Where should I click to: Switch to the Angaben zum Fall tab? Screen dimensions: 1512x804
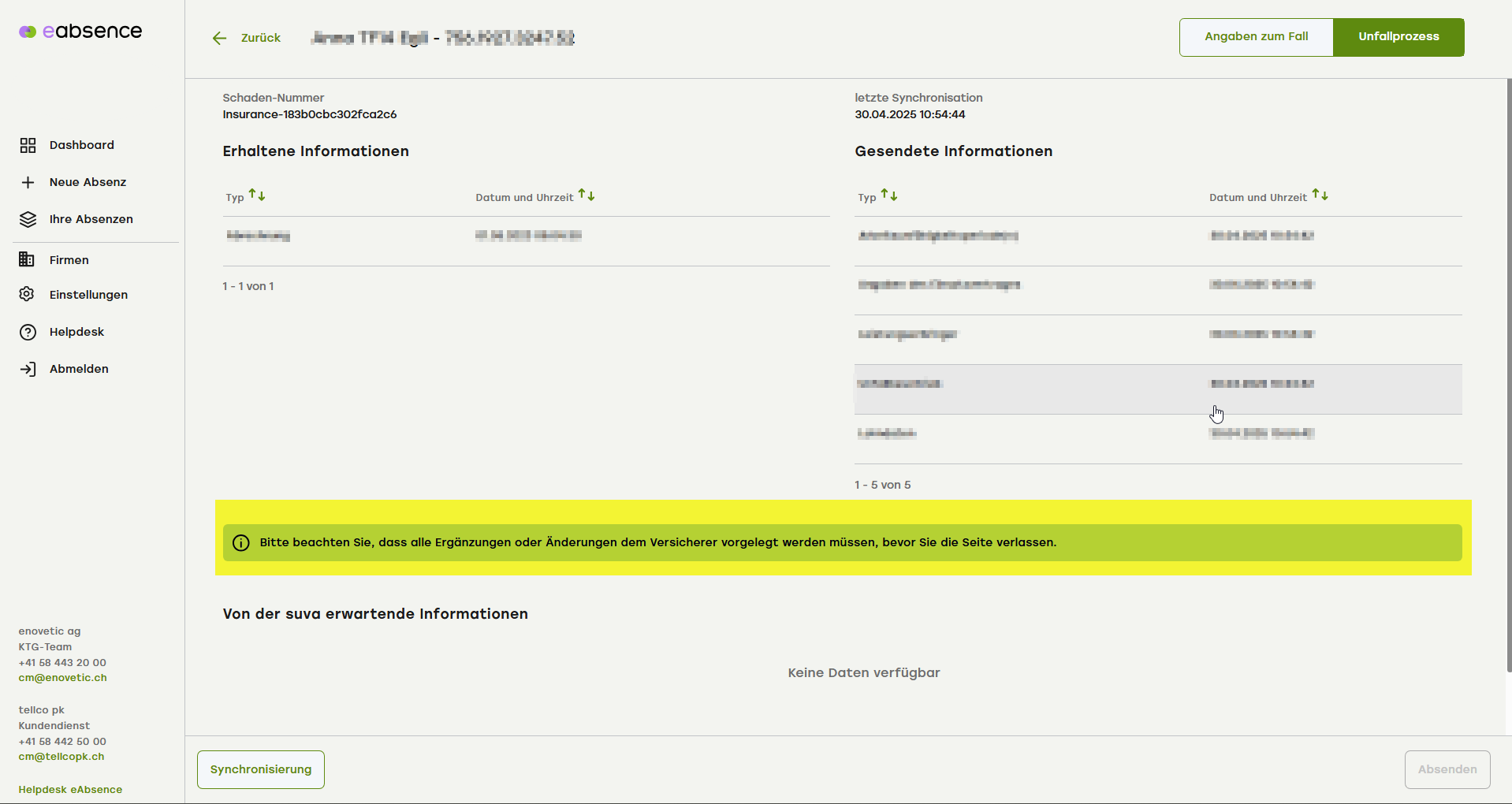coord(1256,37)
